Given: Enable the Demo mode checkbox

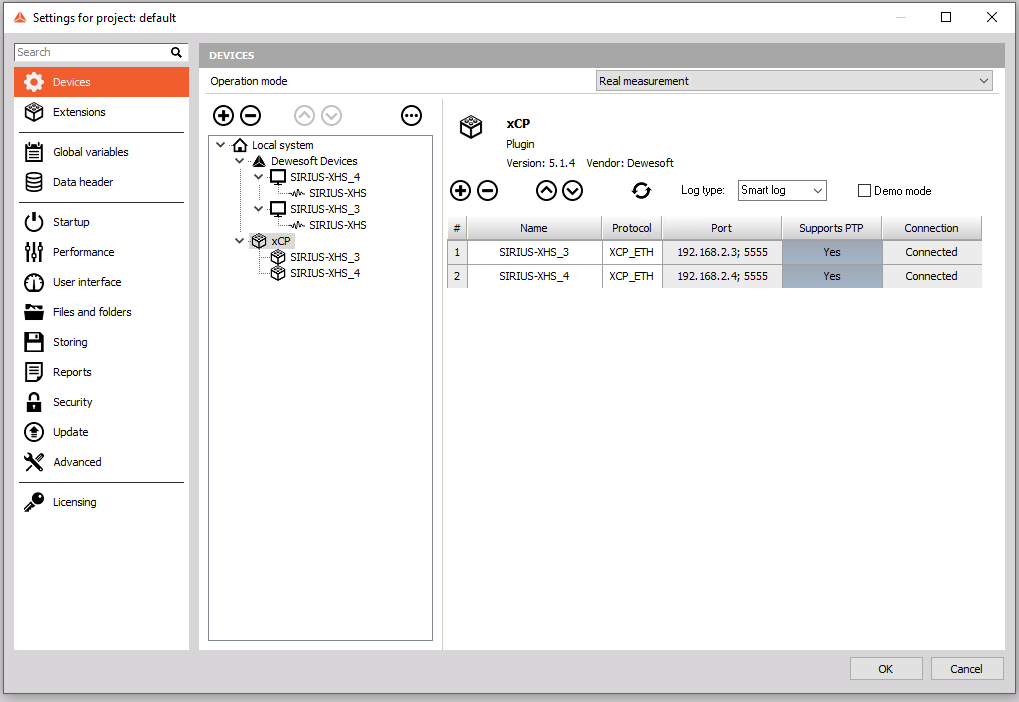Looking at the screenshot, I should (x=864, y=190).
